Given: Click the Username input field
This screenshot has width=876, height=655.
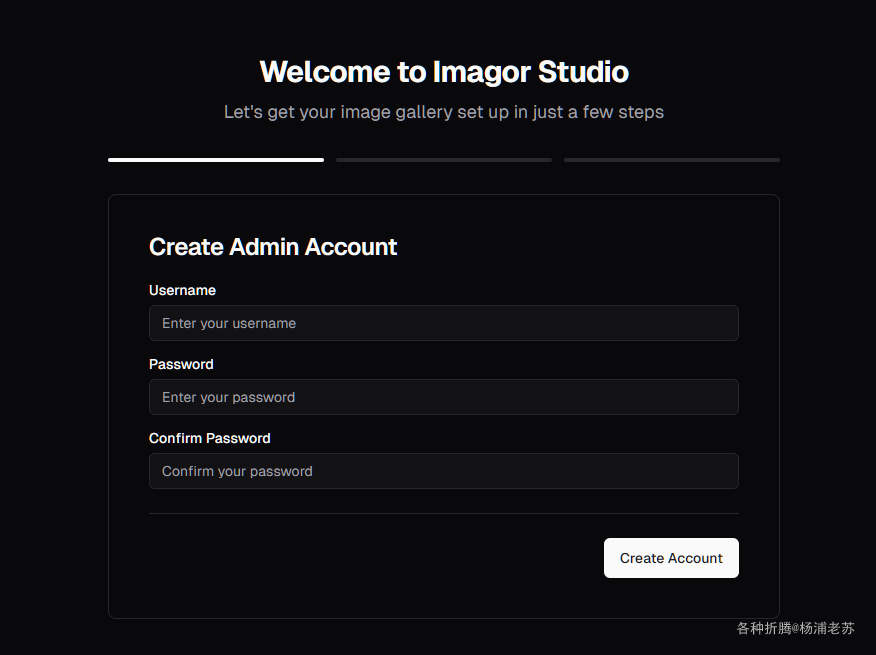Looking at the screenshot, I should point(443,323).
